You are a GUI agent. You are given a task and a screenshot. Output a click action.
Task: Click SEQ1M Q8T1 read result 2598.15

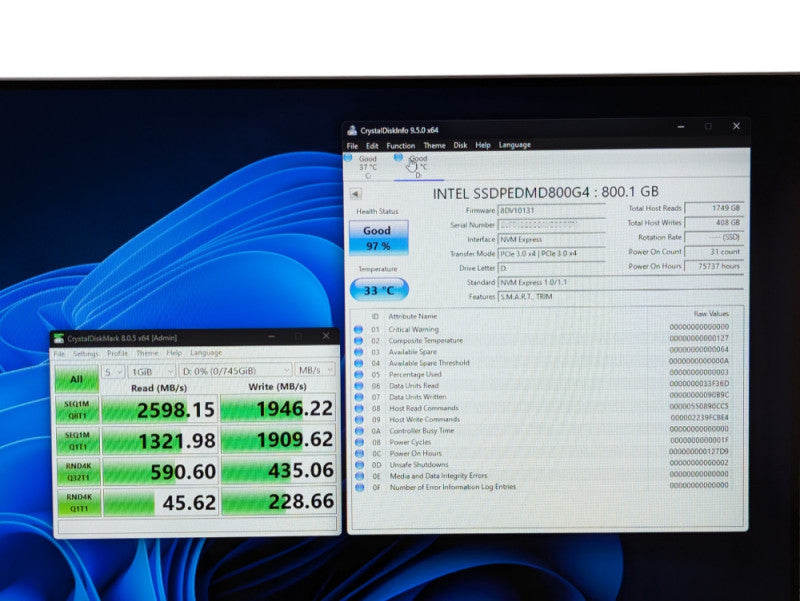coord(160,410)
